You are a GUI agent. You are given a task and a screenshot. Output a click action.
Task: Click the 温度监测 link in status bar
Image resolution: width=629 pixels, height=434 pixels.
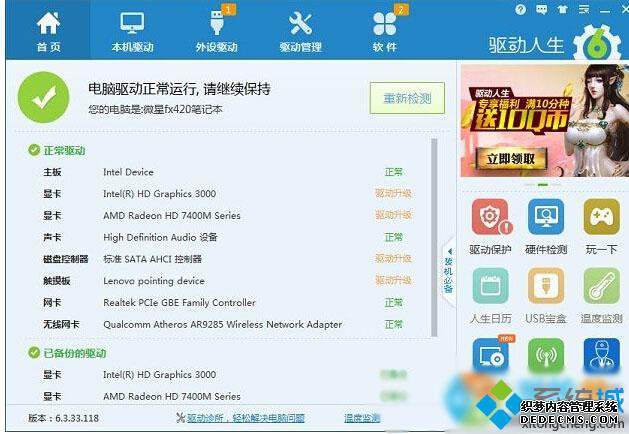point(362,418)
